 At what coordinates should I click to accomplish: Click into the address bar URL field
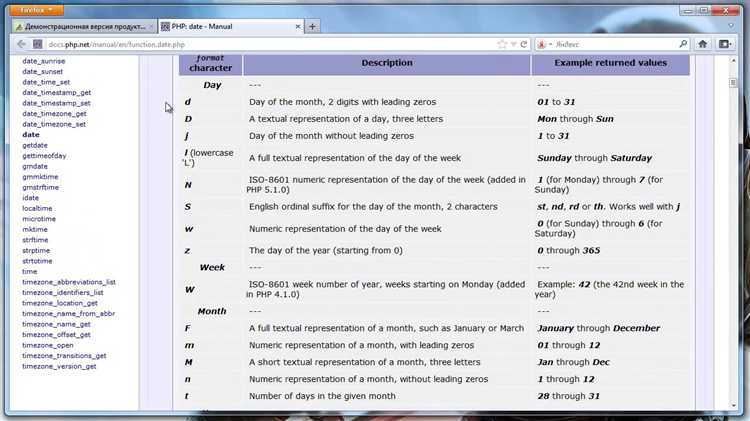(268, 44)
